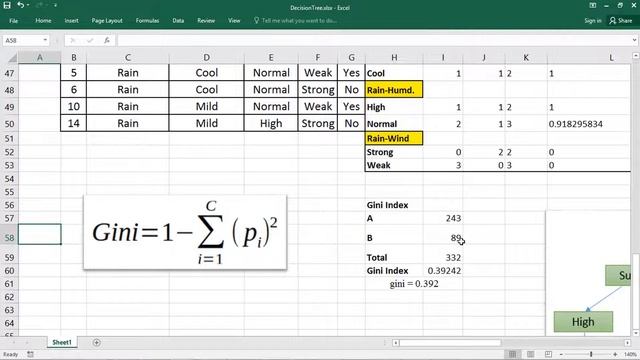Select the yellow Rain-Wind cell
Viewport: 640px width, 360px height.
[x=394, y=138]
